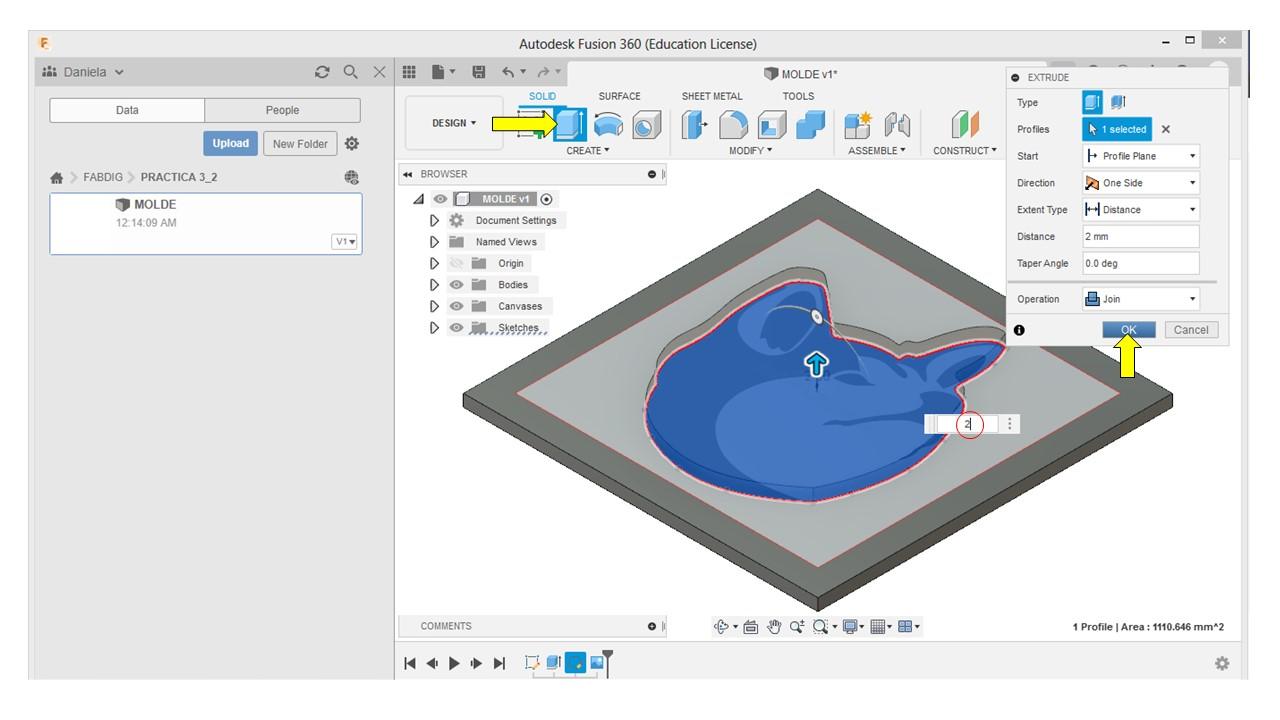
Task: Click the Distance field showing 2 mm
Action: coord(1141,237)
